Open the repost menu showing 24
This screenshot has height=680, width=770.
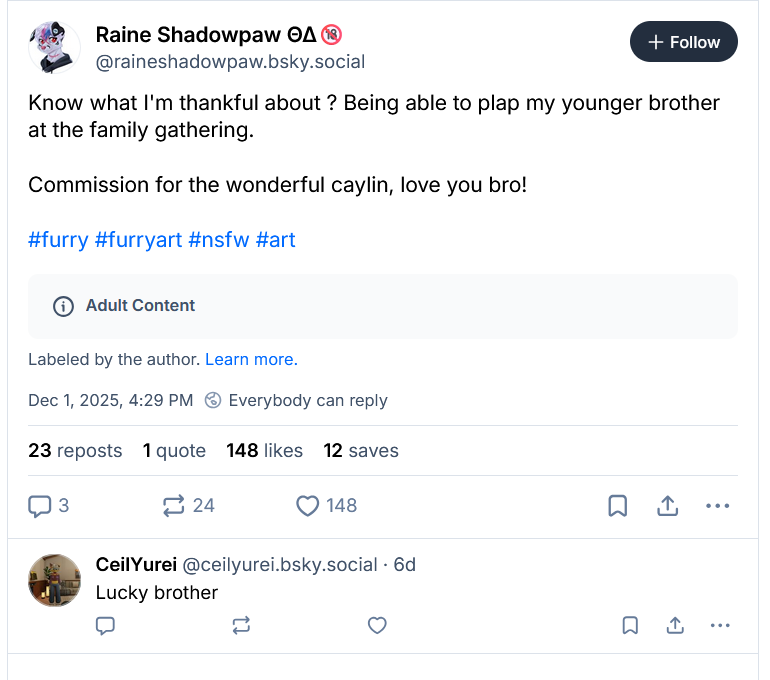tap(175, 506)
